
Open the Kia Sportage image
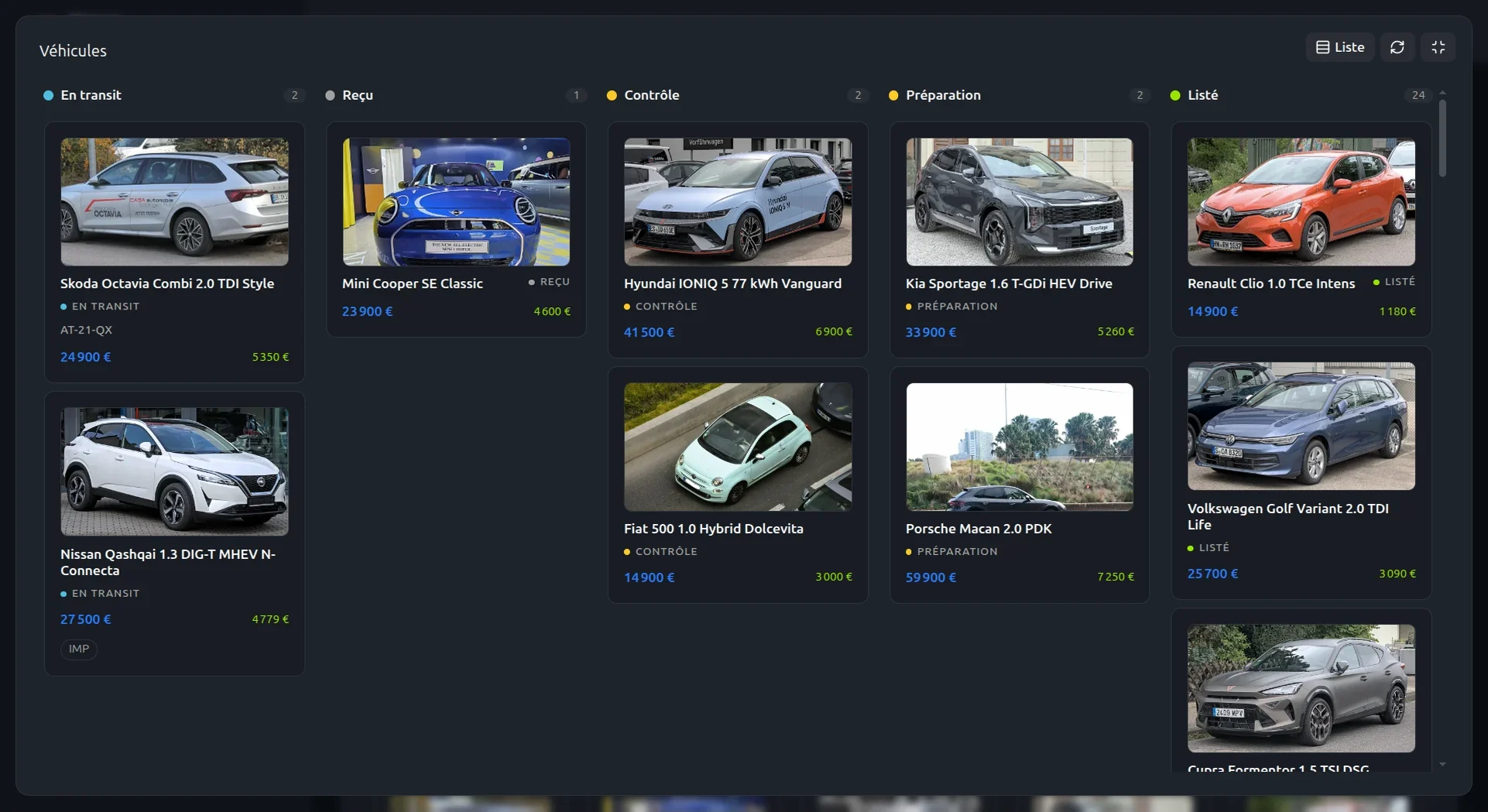tap(1020, 202)
